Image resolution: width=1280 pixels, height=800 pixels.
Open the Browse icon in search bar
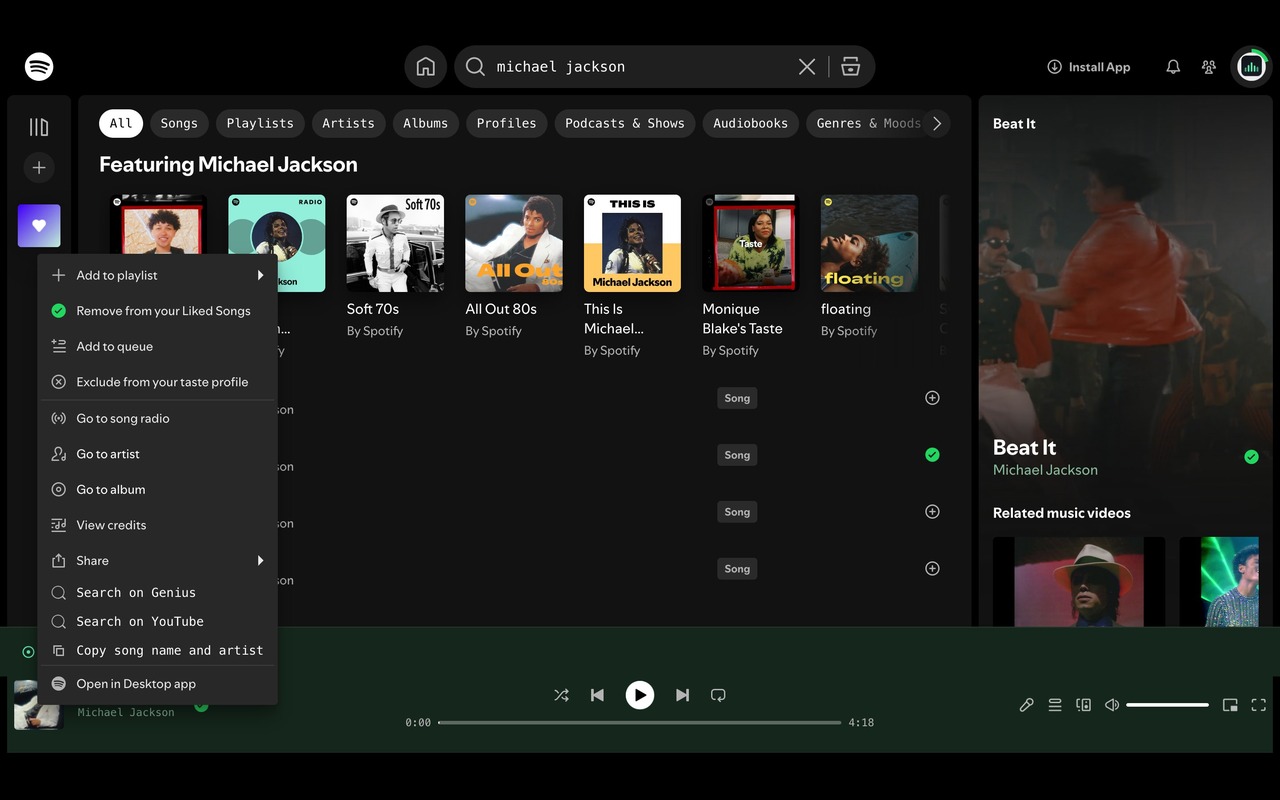click(x=851, y=67)
